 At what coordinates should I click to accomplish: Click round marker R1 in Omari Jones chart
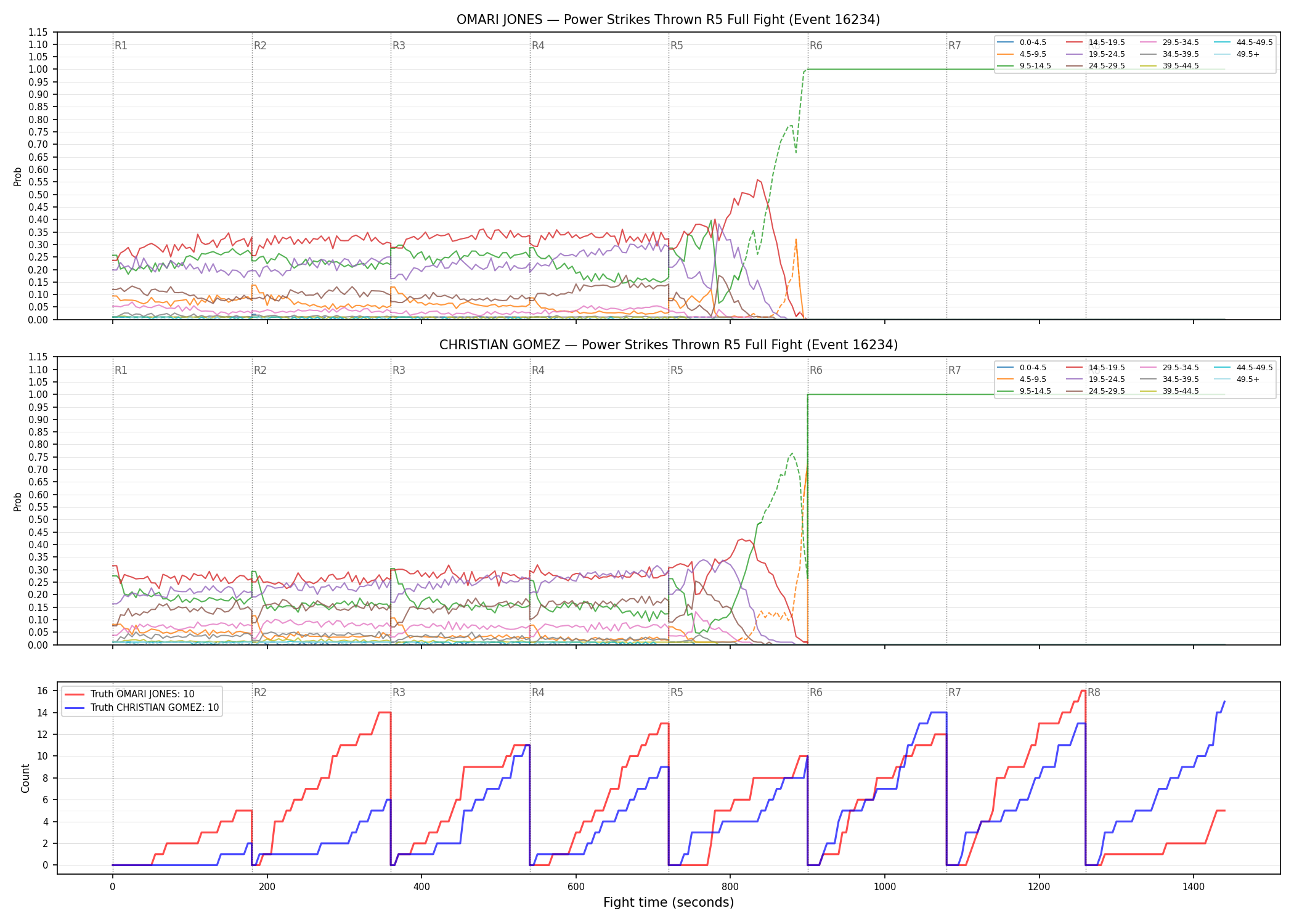pyautogui.click(x=121, y=46)
